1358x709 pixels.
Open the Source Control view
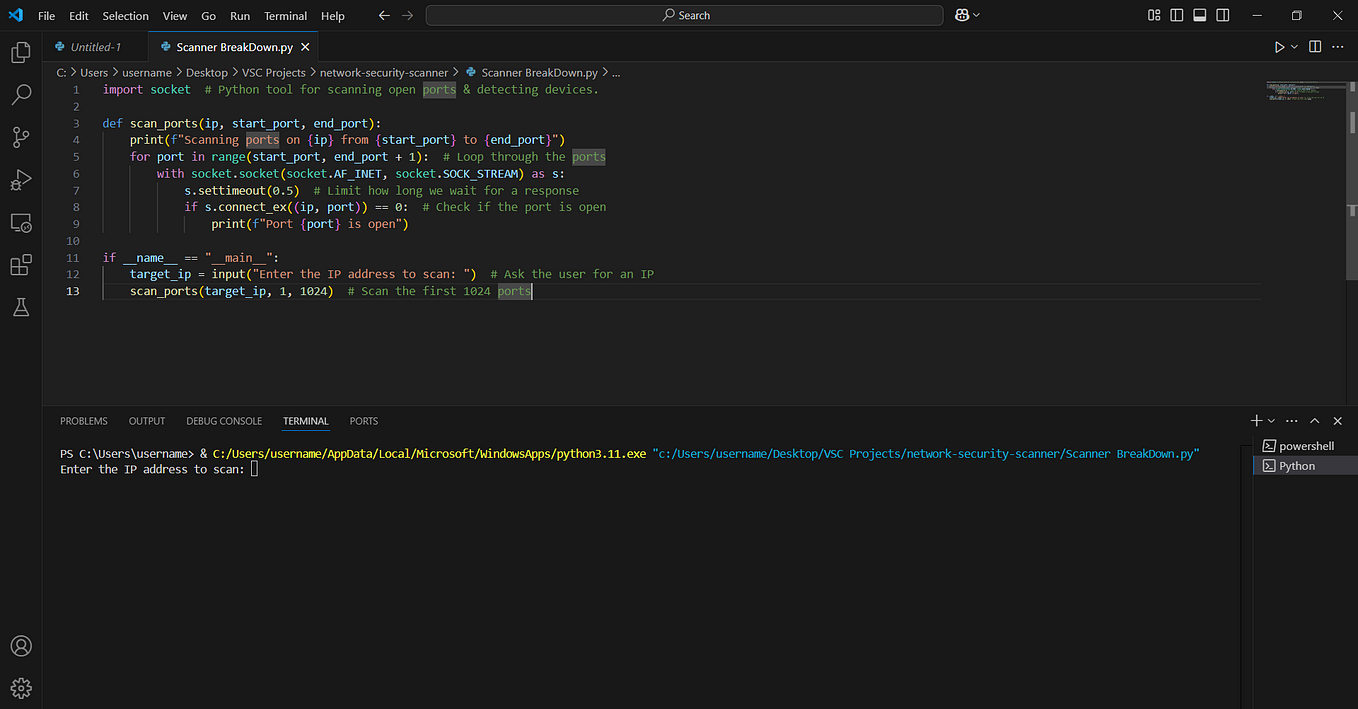(21, 137)
